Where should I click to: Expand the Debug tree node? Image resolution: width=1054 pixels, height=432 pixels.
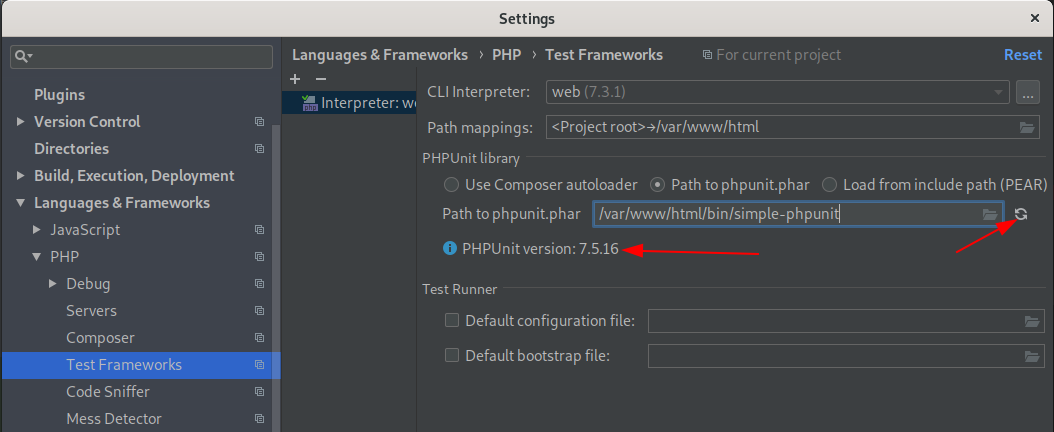52,284
